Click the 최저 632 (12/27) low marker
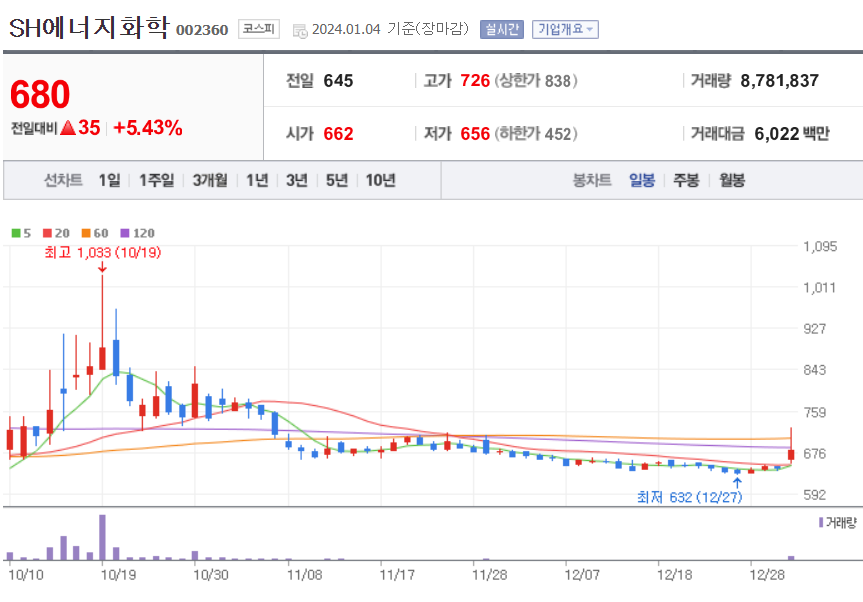Screen dimensions: 863x602 690,497
